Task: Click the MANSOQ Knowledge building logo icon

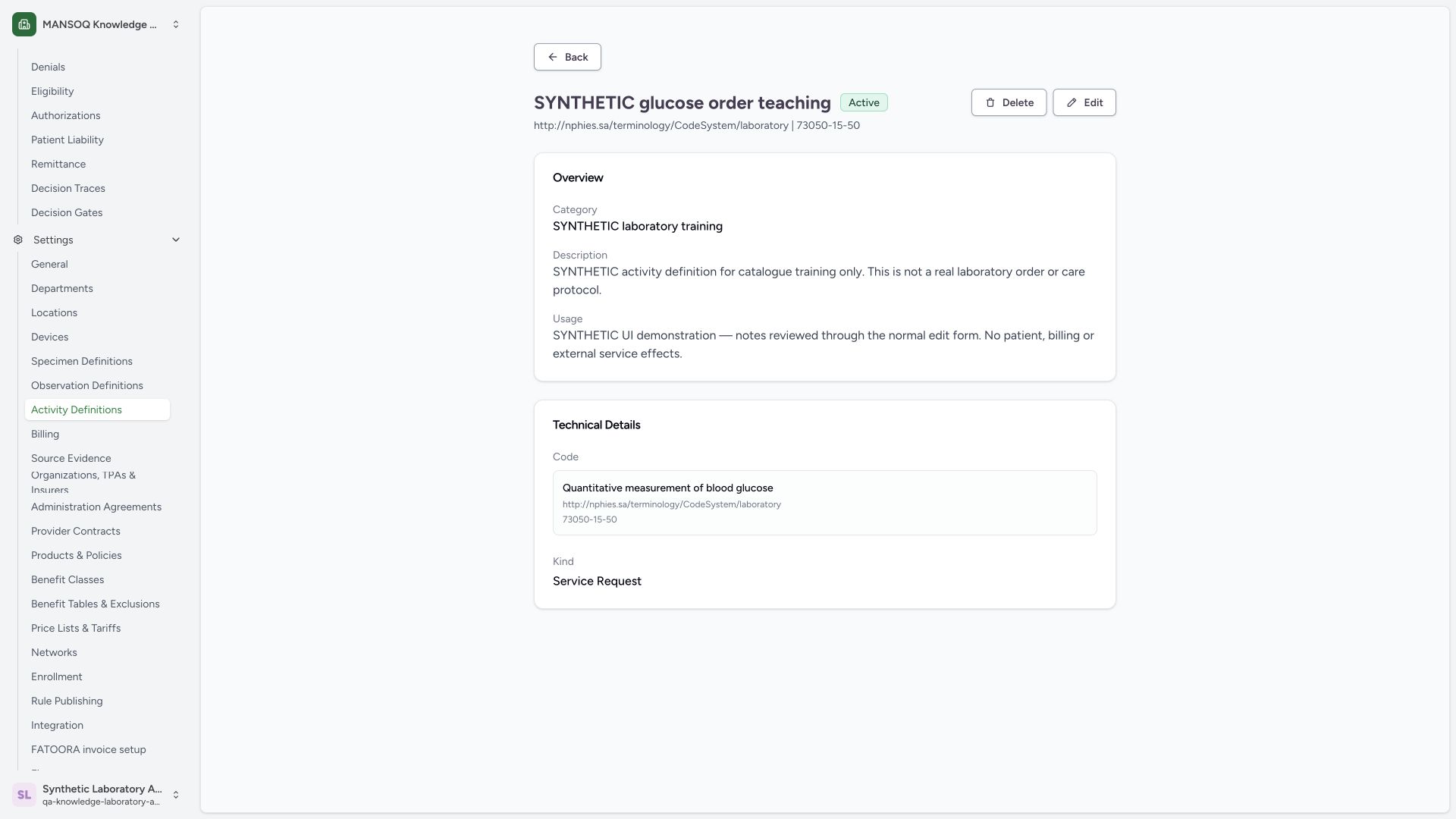Action: tap(24, 24)
